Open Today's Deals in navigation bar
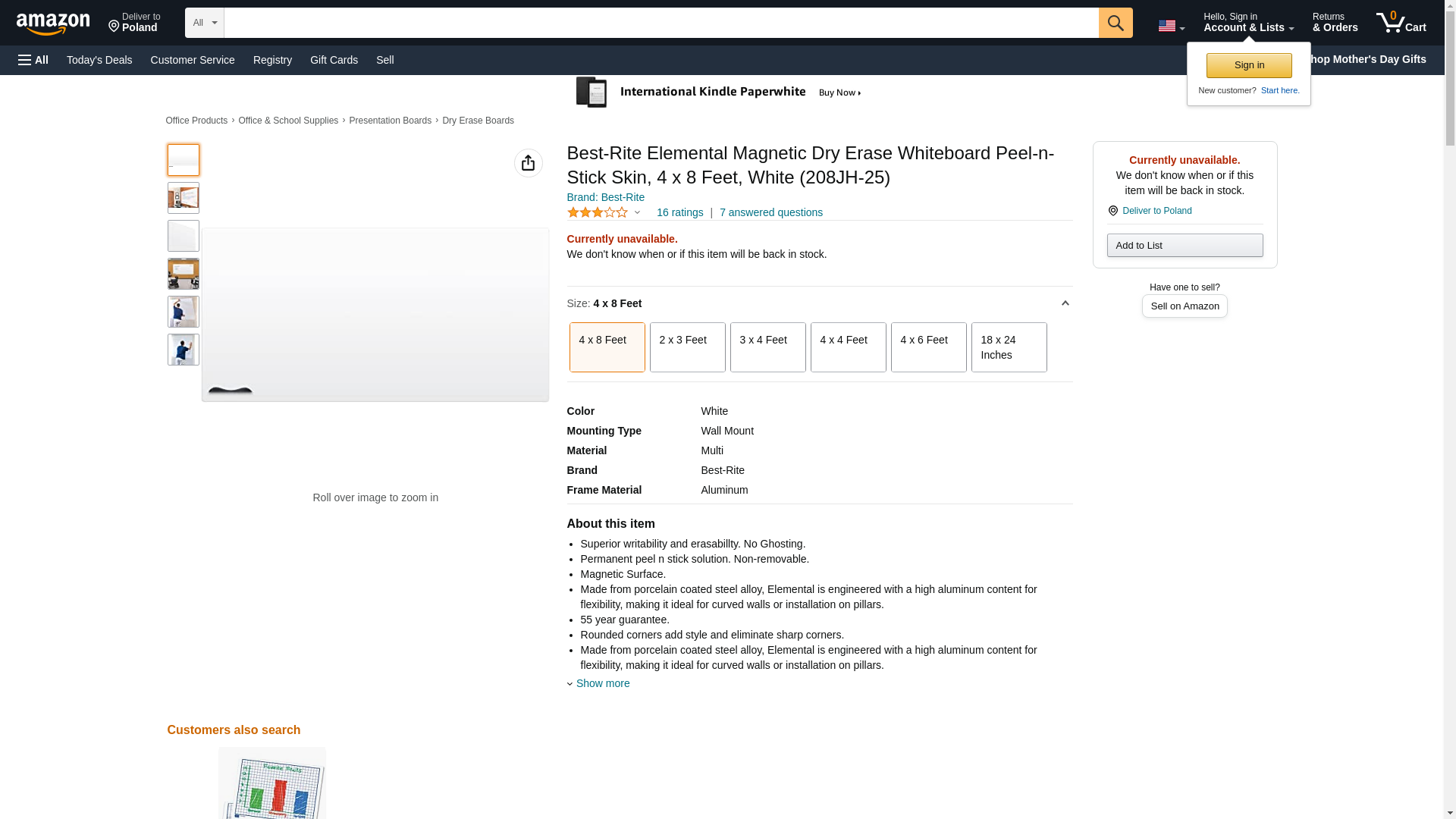Screen dimensions: 1456x819 click(99, 60)
